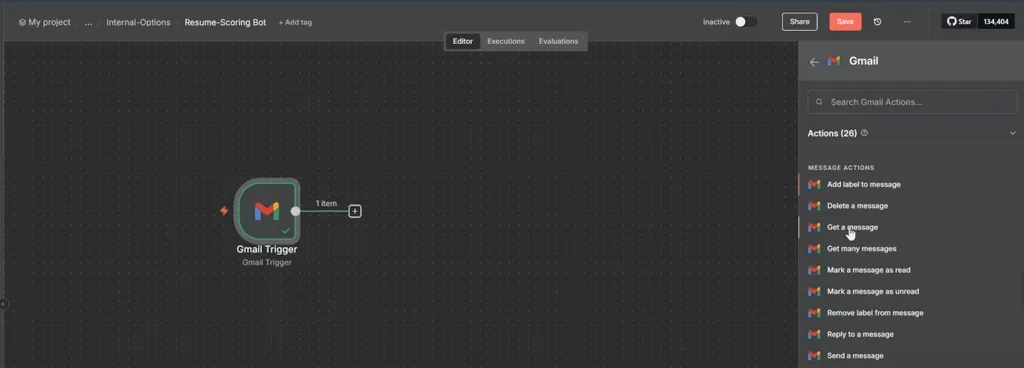1024x368 pixels.
Task: Switch to the Executions tab
Action: 505,41
